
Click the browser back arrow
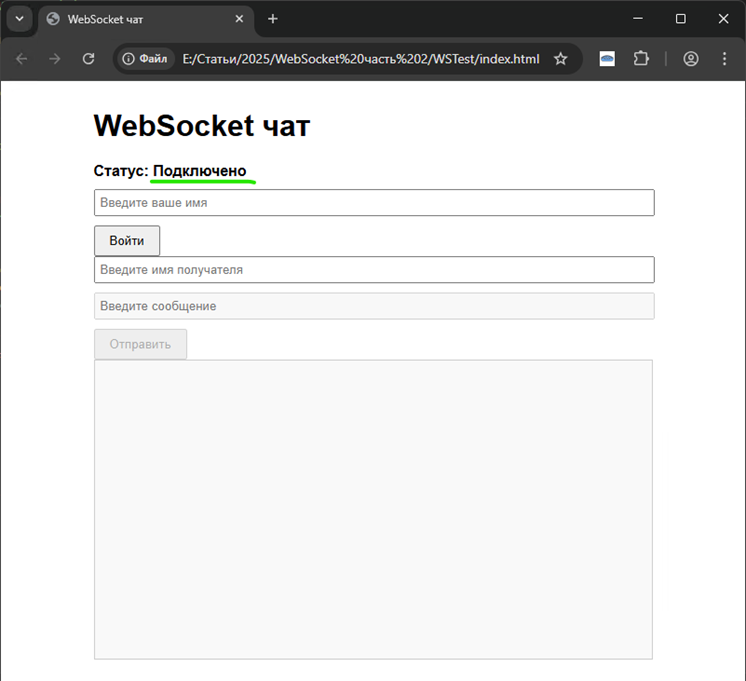point(22,59)
